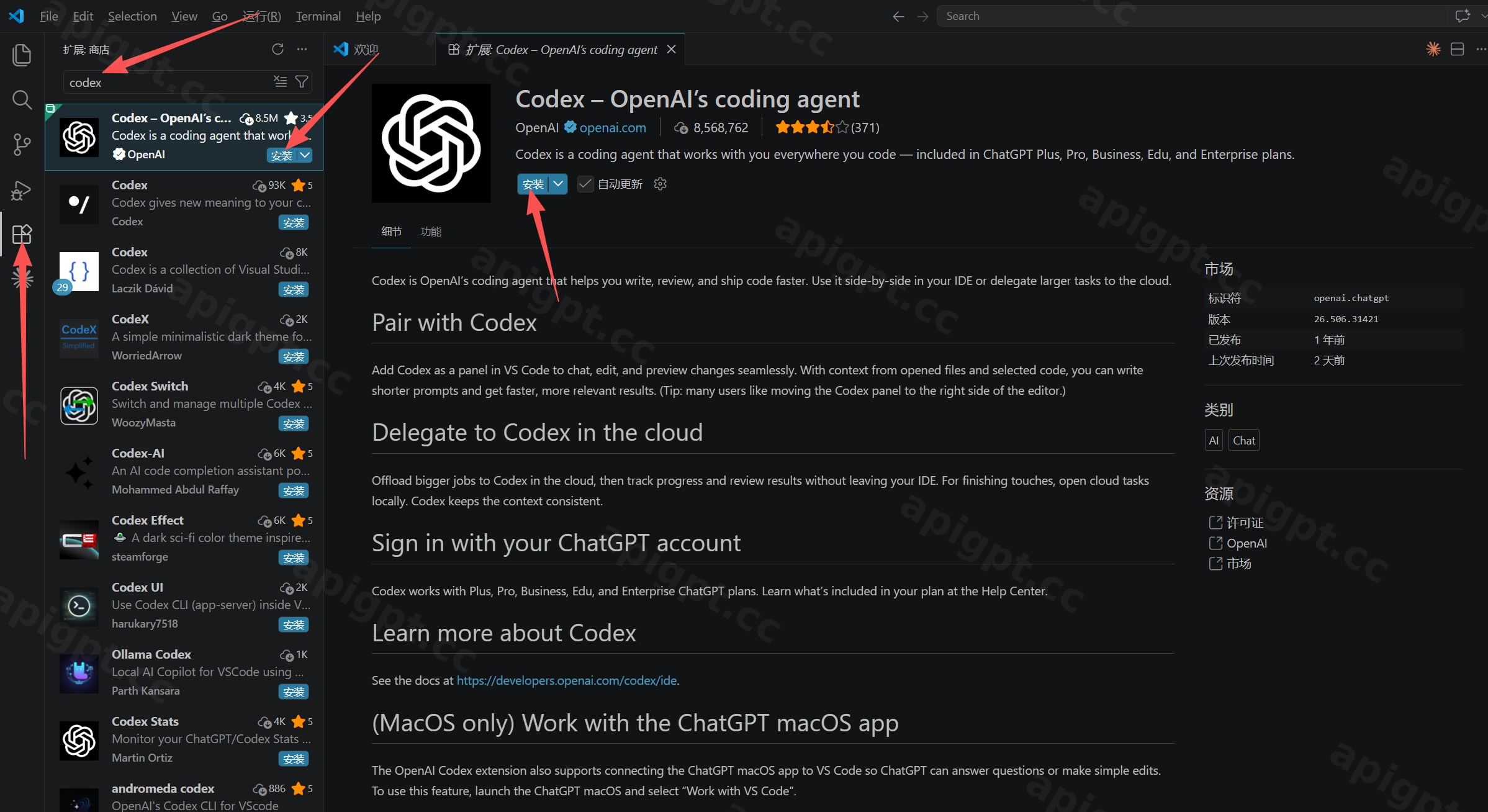Open Codex extension settings gear
This screenshot has width=1488, height=812.
coord(660,184)
